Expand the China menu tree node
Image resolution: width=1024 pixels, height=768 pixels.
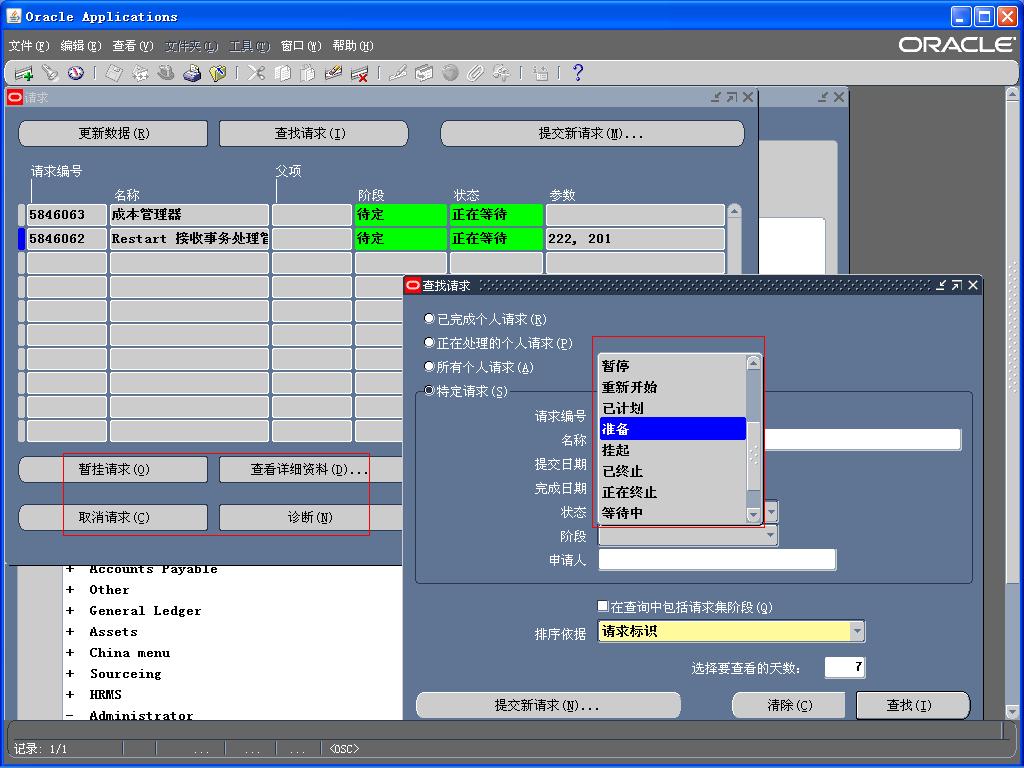pyautogui.click(x=70, y=652)
